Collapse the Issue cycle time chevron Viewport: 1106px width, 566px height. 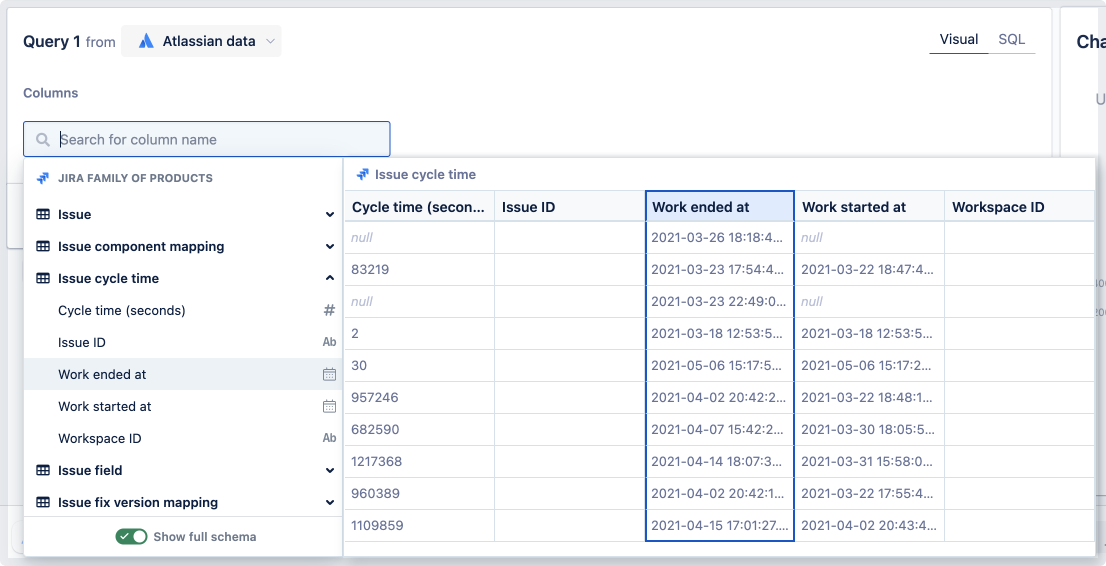point(329,278)
